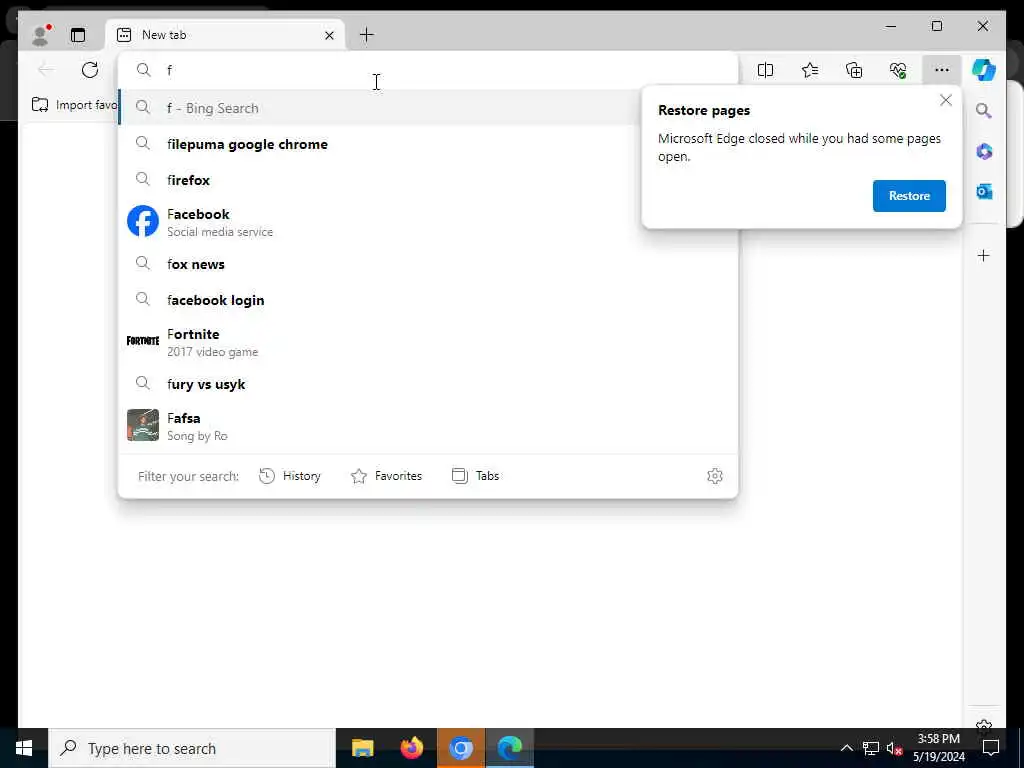
Task: Open File Explorer from taskbar
Action: tap(362, 748)
